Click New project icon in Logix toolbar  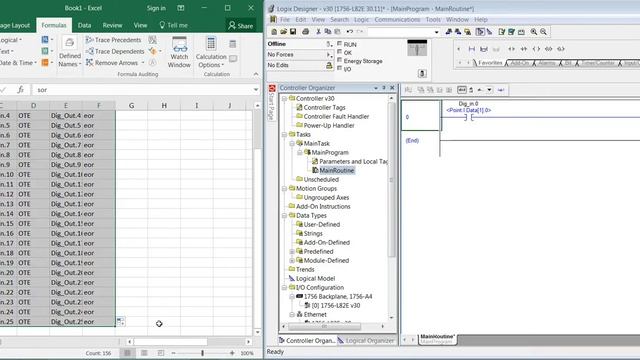(274, 31)
